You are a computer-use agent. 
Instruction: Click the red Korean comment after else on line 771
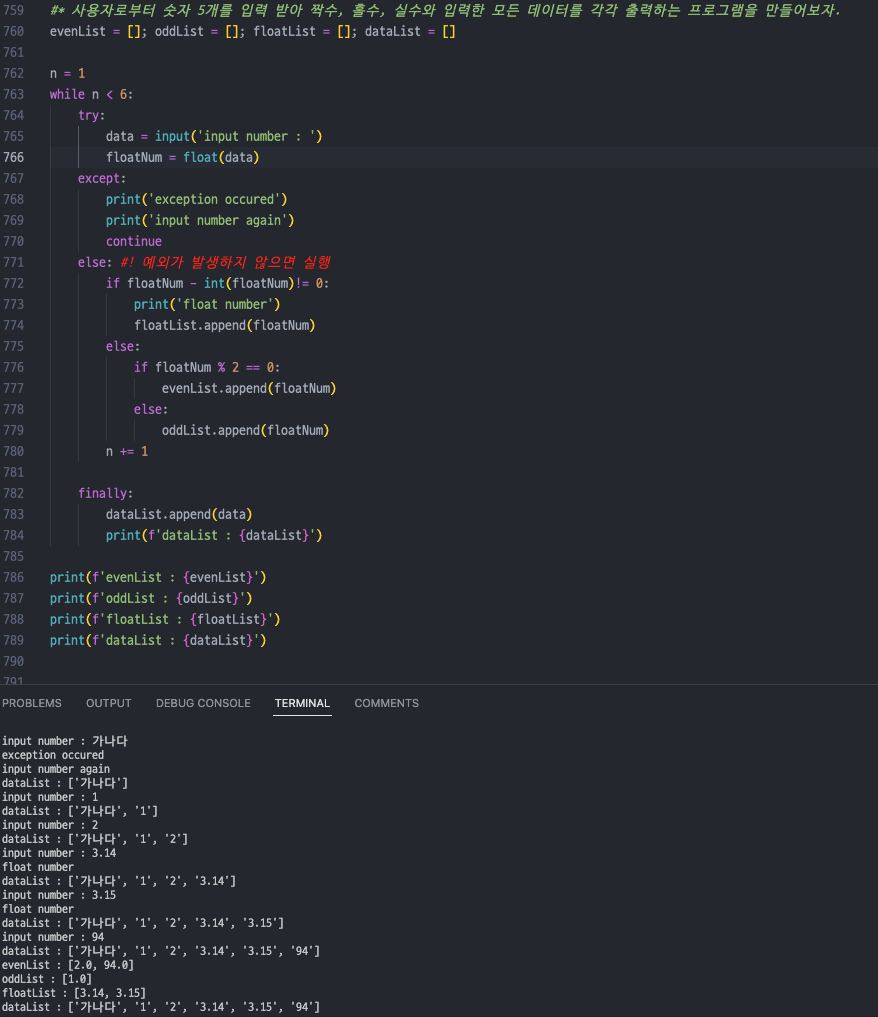225,263
